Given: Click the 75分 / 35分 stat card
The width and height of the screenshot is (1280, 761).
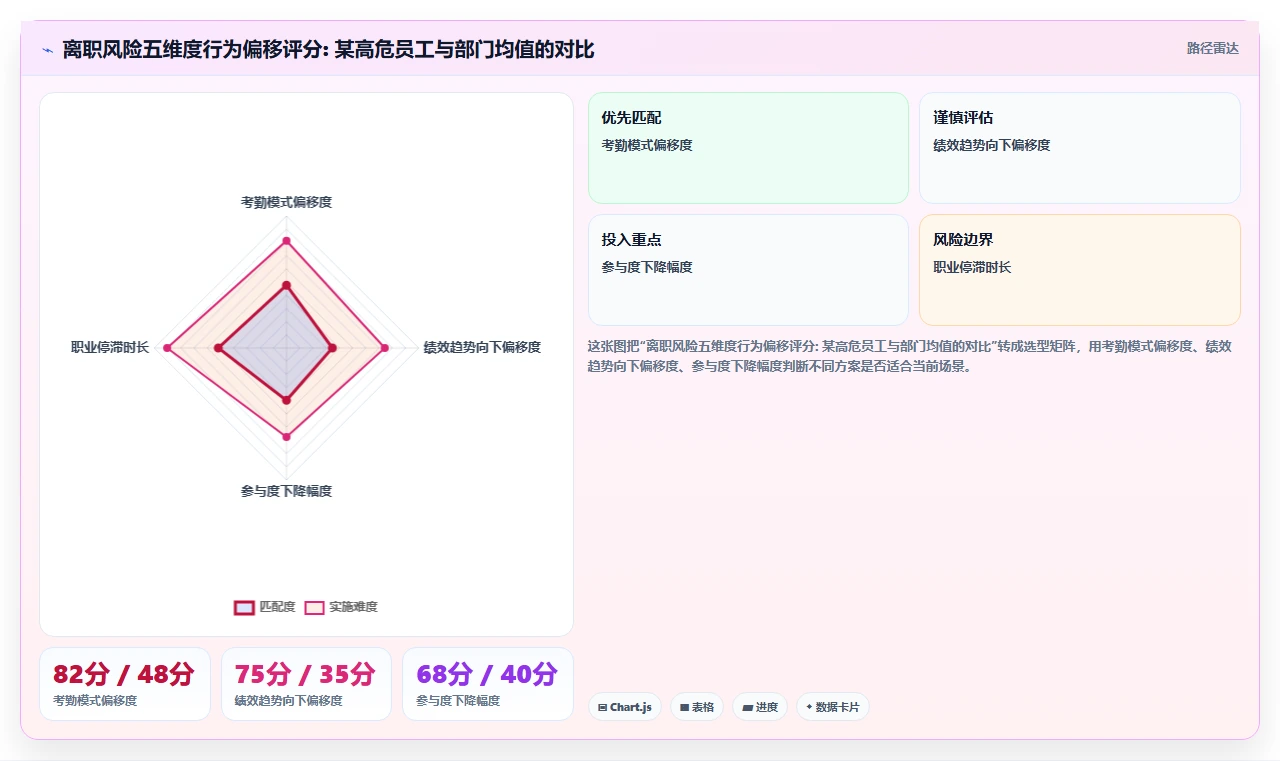Looking at the screenshot, I should pos(306,684).
